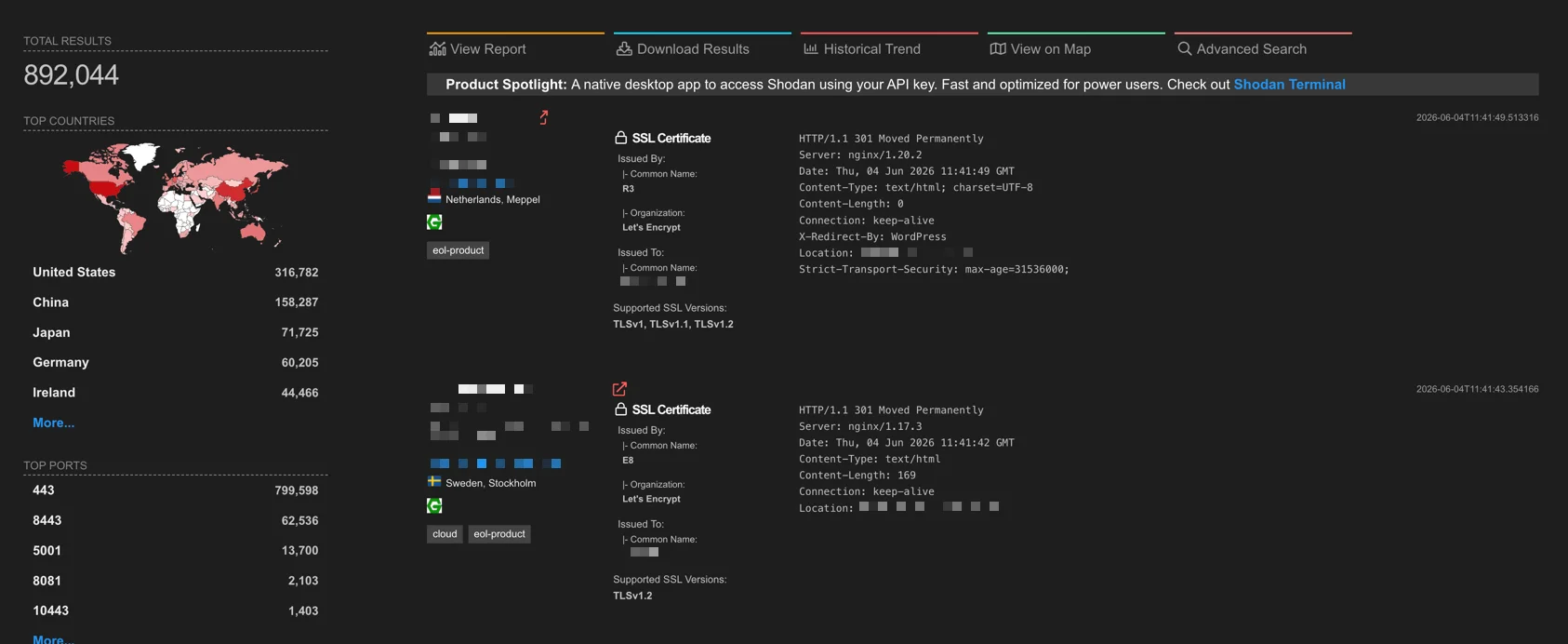1568x644 pixels.
Task: Click the X-Redirect-By: WordPress line
Action: (x=872, y=236)
